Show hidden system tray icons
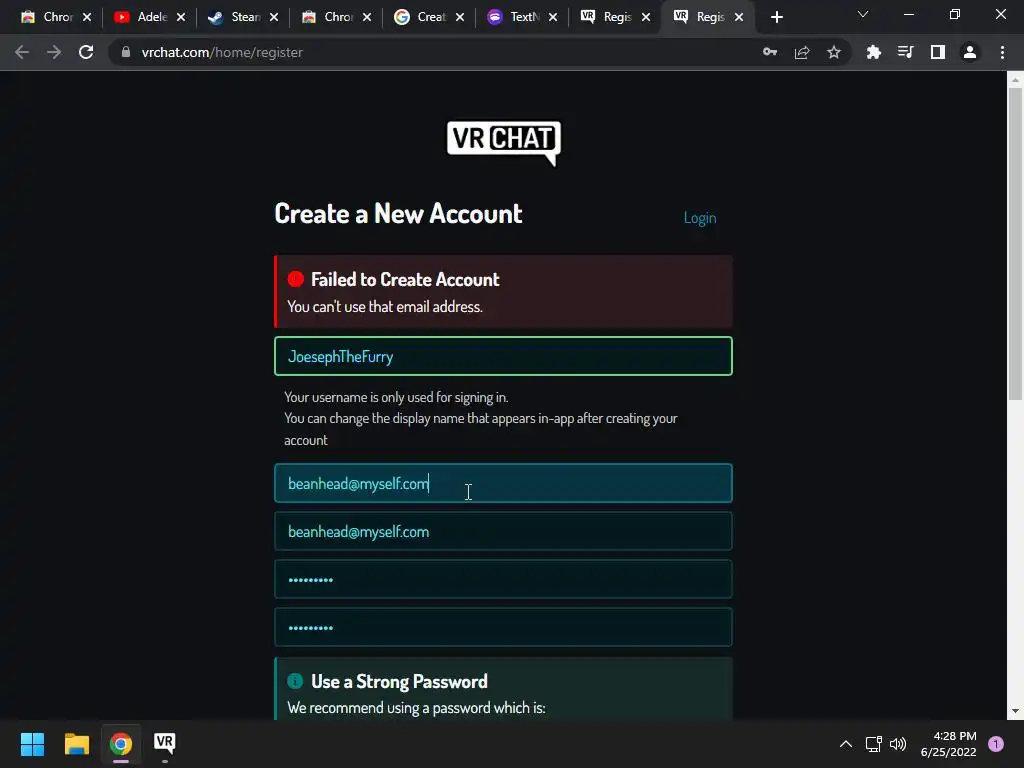This screenshot has height=768, width=1024. (x=846, y=744)
